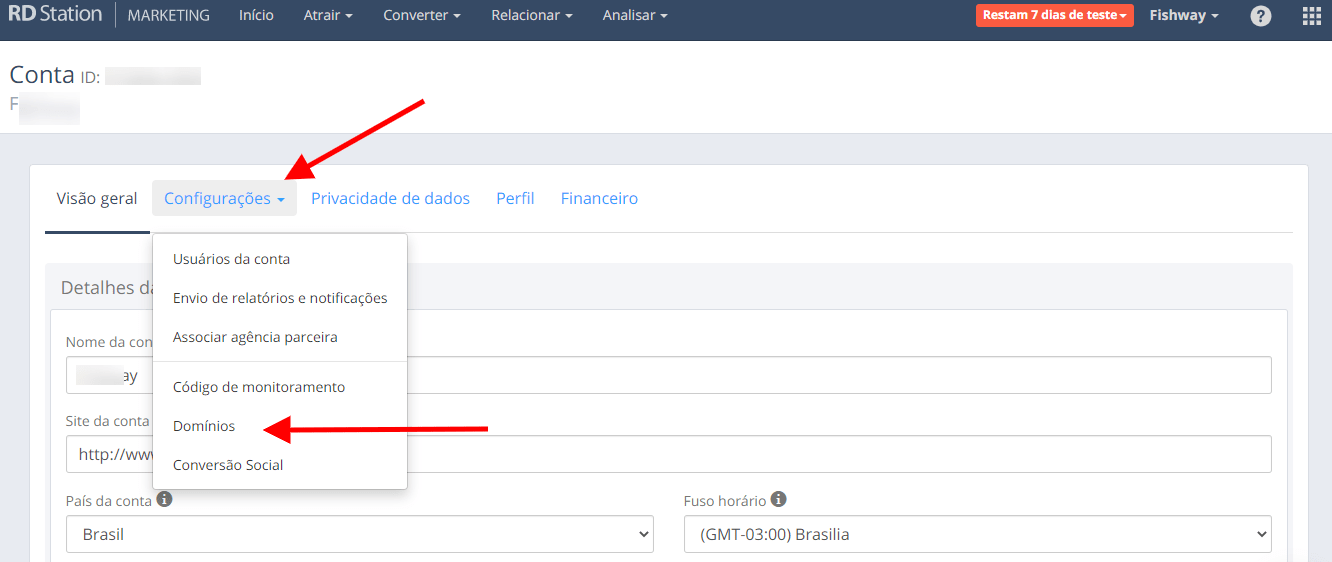Expand the Atrair menu
The height and width of the screenshot is (562, 1332).
[x=328, y=16]
